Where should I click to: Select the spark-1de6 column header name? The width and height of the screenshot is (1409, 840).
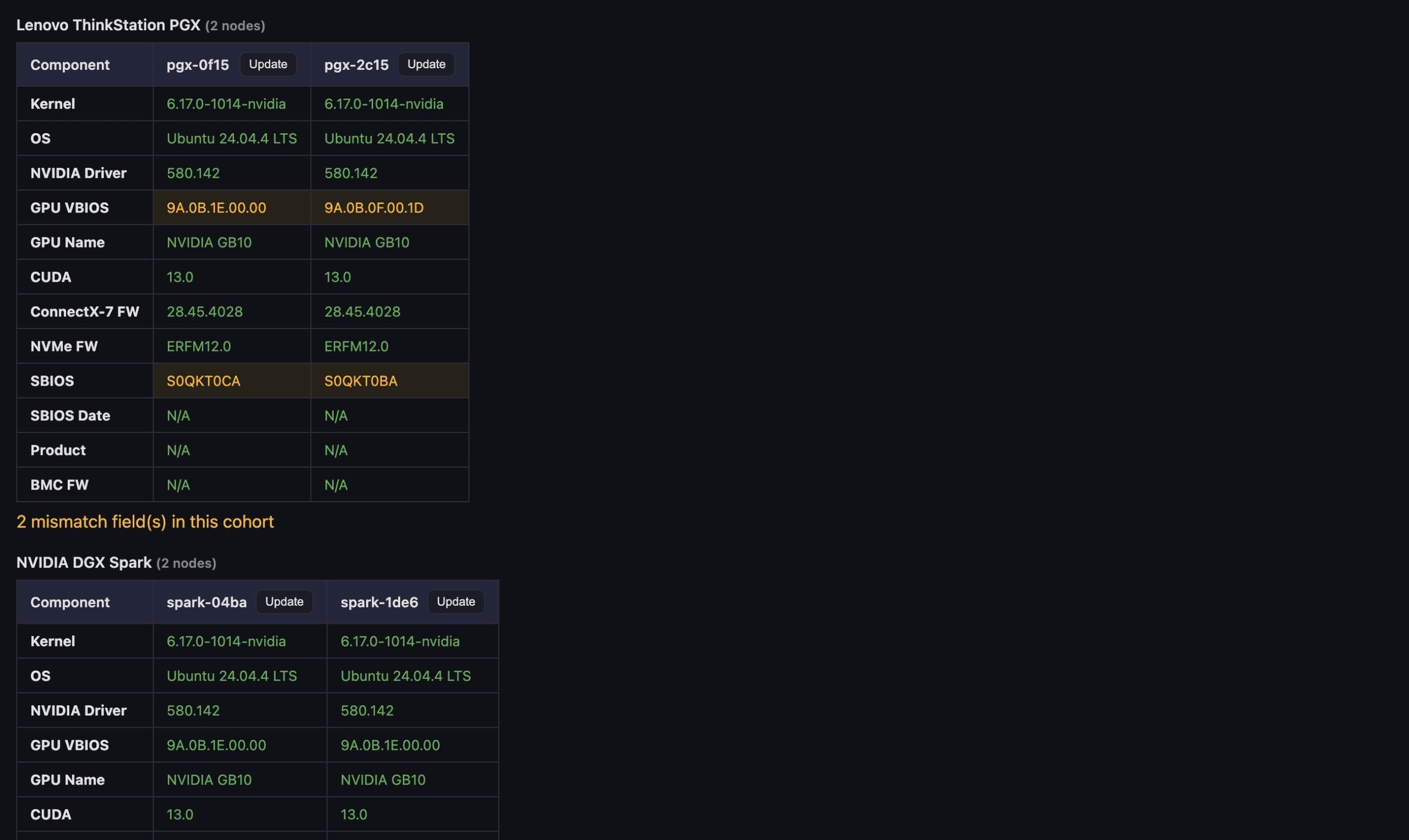pyautogui.click(x=379, y=602)
